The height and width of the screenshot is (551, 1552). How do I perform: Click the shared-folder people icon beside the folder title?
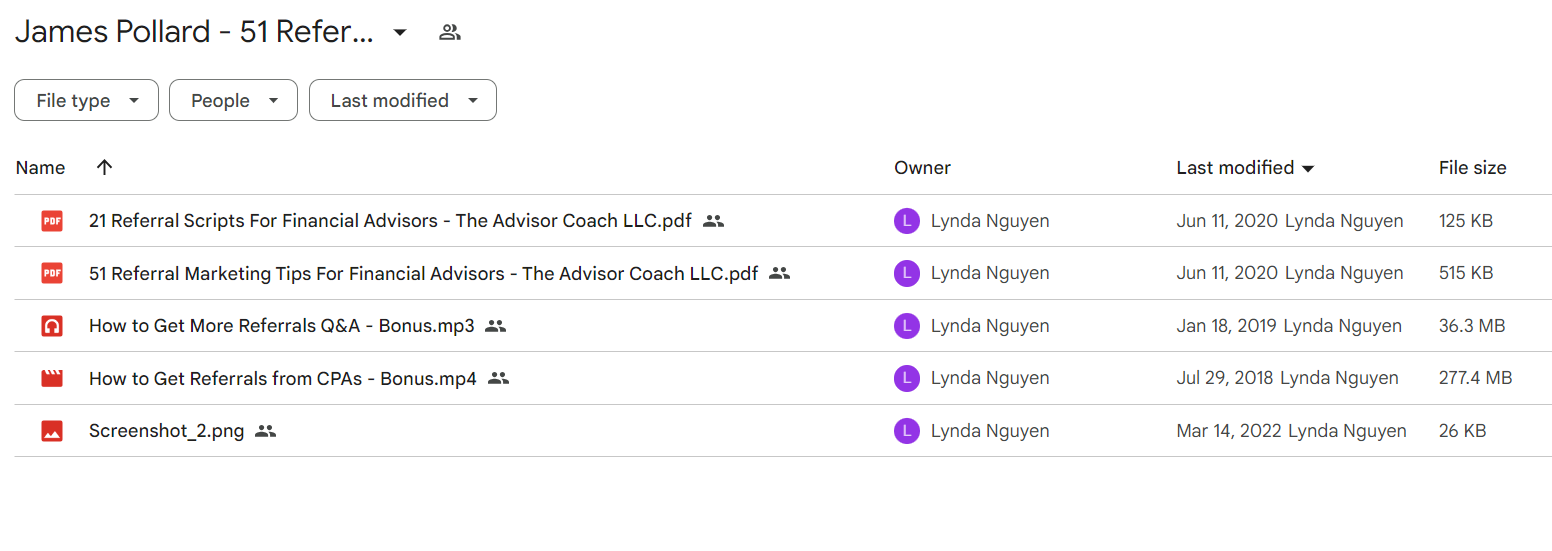[x=450, y=32]
